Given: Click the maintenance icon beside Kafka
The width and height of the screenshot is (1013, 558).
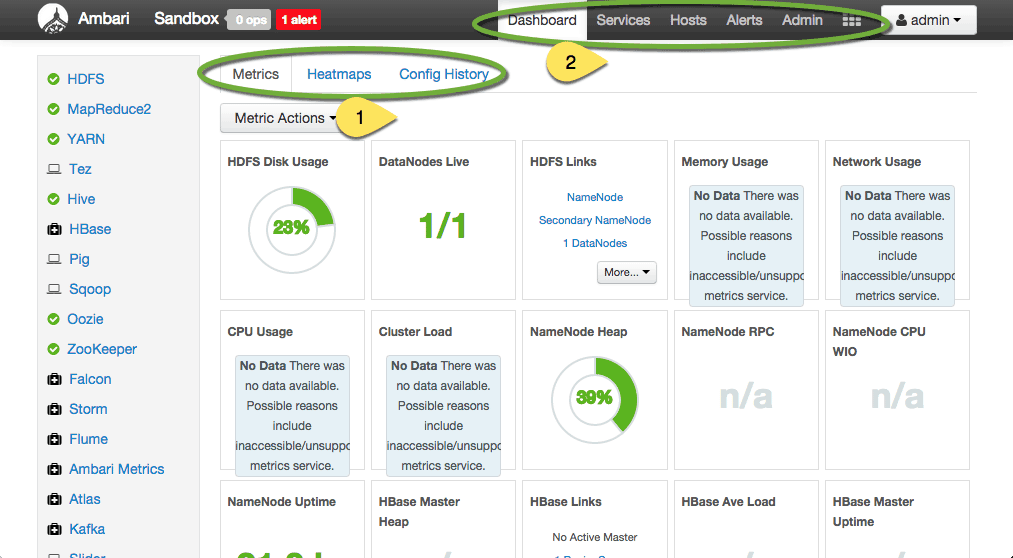Looking at the screenshot, I should click(x=54, y=529).
